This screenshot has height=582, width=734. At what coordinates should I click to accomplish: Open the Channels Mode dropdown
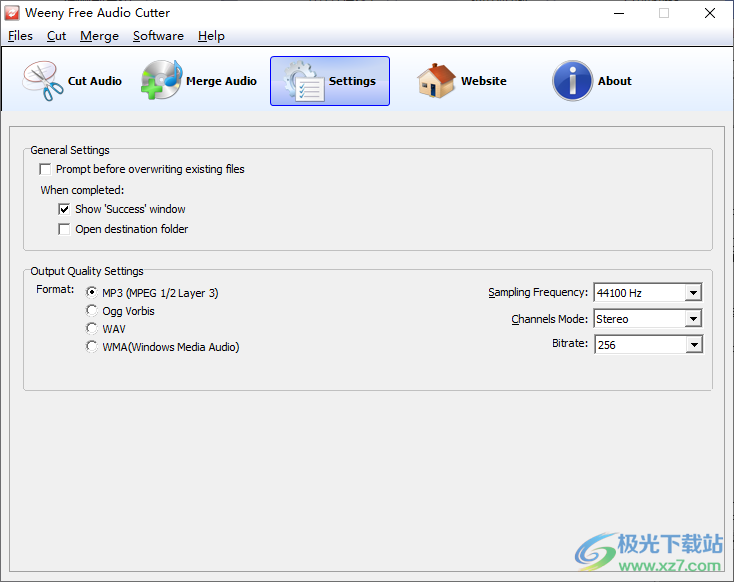693,319
